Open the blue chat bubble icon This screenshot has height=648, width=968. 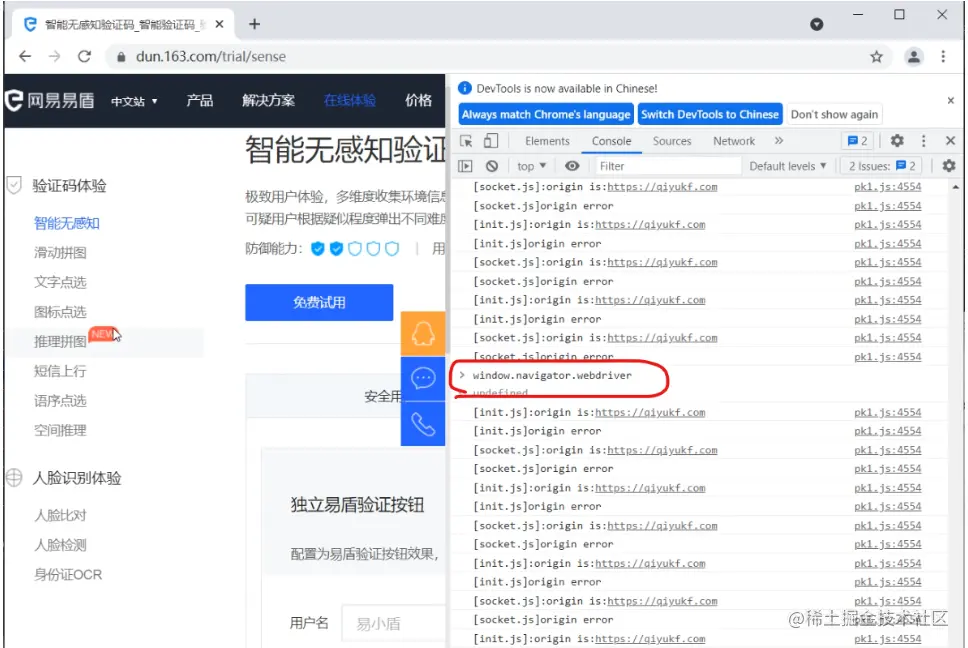coord(423,378)
